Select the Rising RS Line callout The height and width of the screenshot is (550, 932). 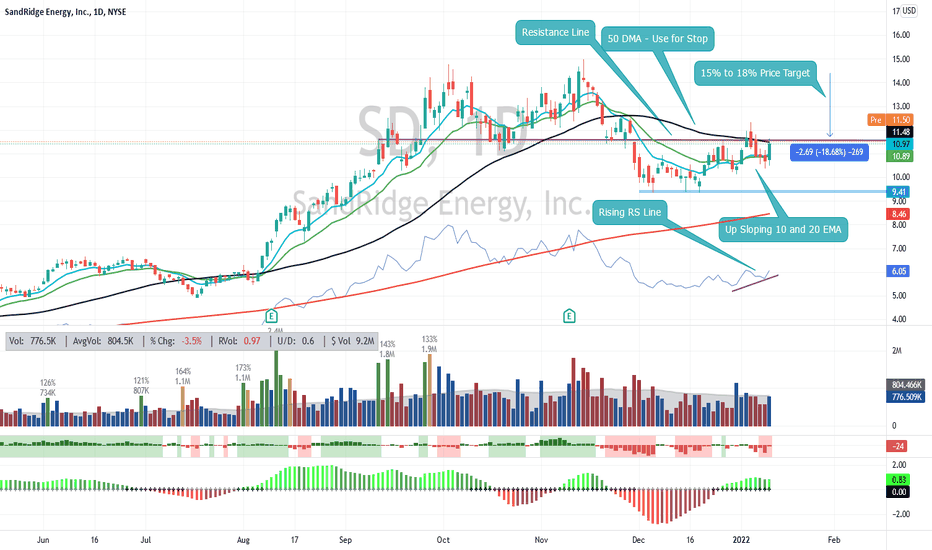point(629,212)
